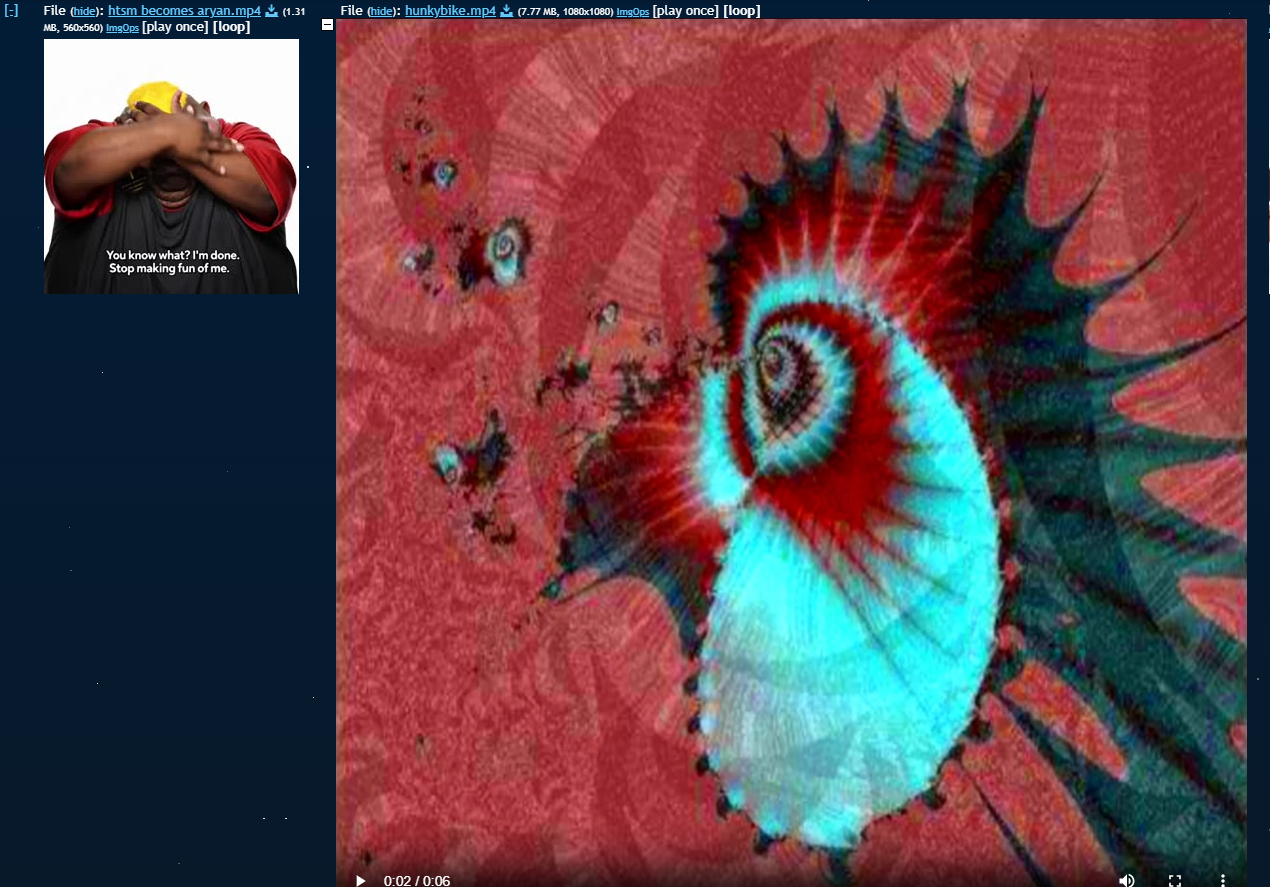Hide the hunkybike.mp4 file

[381, 11]
